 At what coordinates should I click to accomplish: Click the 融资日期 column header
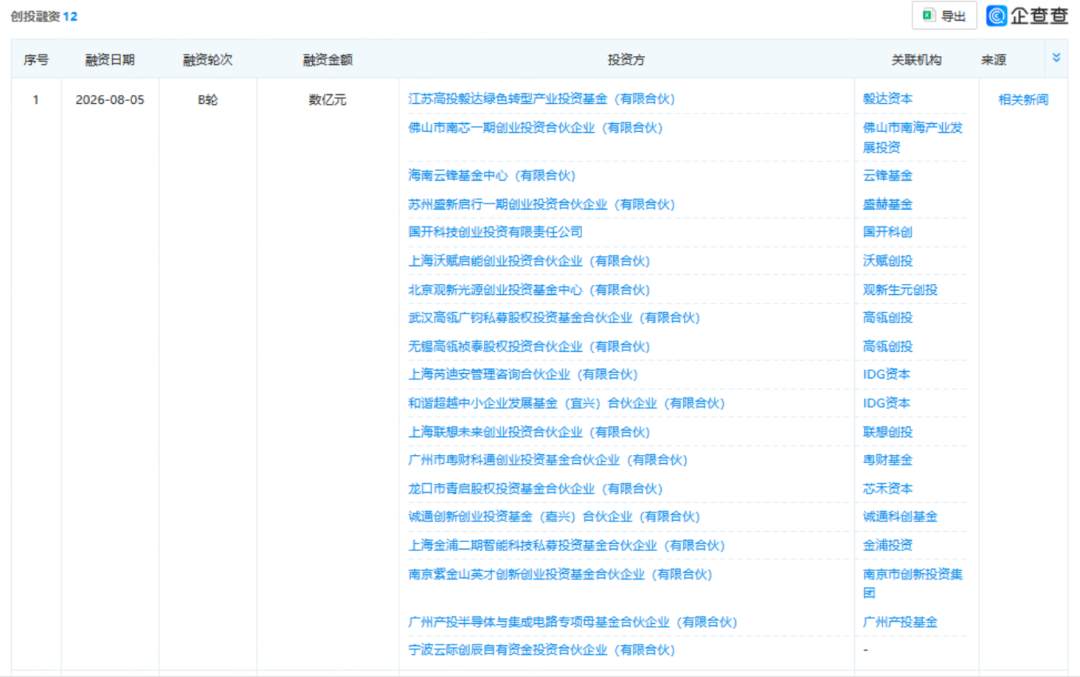(110, 60)
